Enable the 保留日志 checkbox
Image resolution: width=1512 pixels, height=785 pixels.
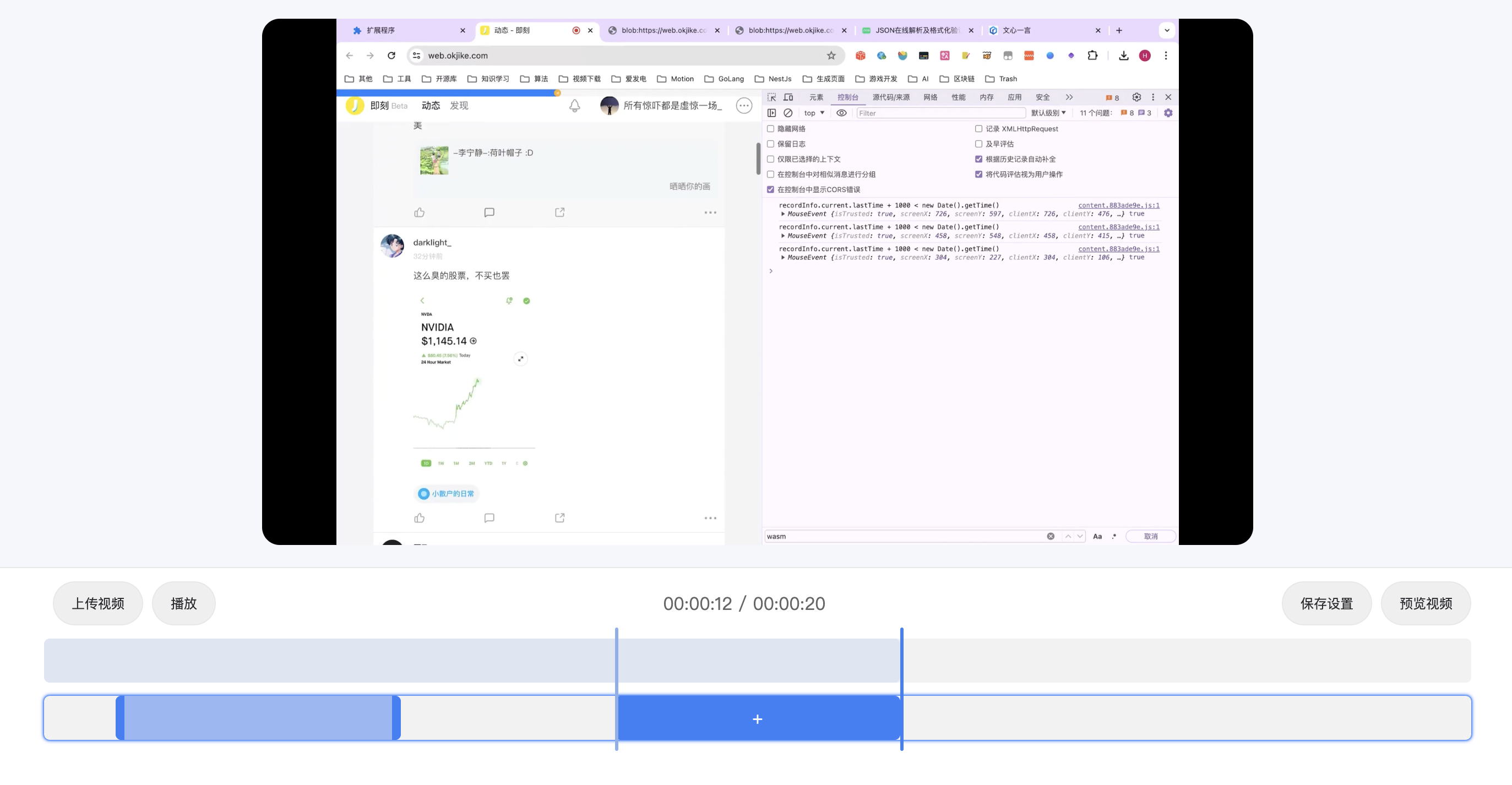tap(771, 144)
